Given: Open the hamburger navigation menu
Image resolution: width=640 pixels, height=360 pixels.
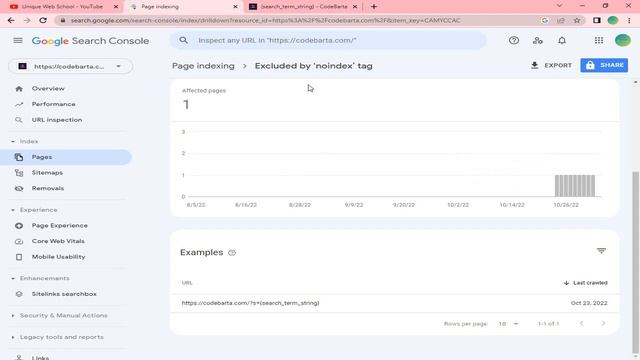Looking at the screenshot, I should (x=18, y=40).
